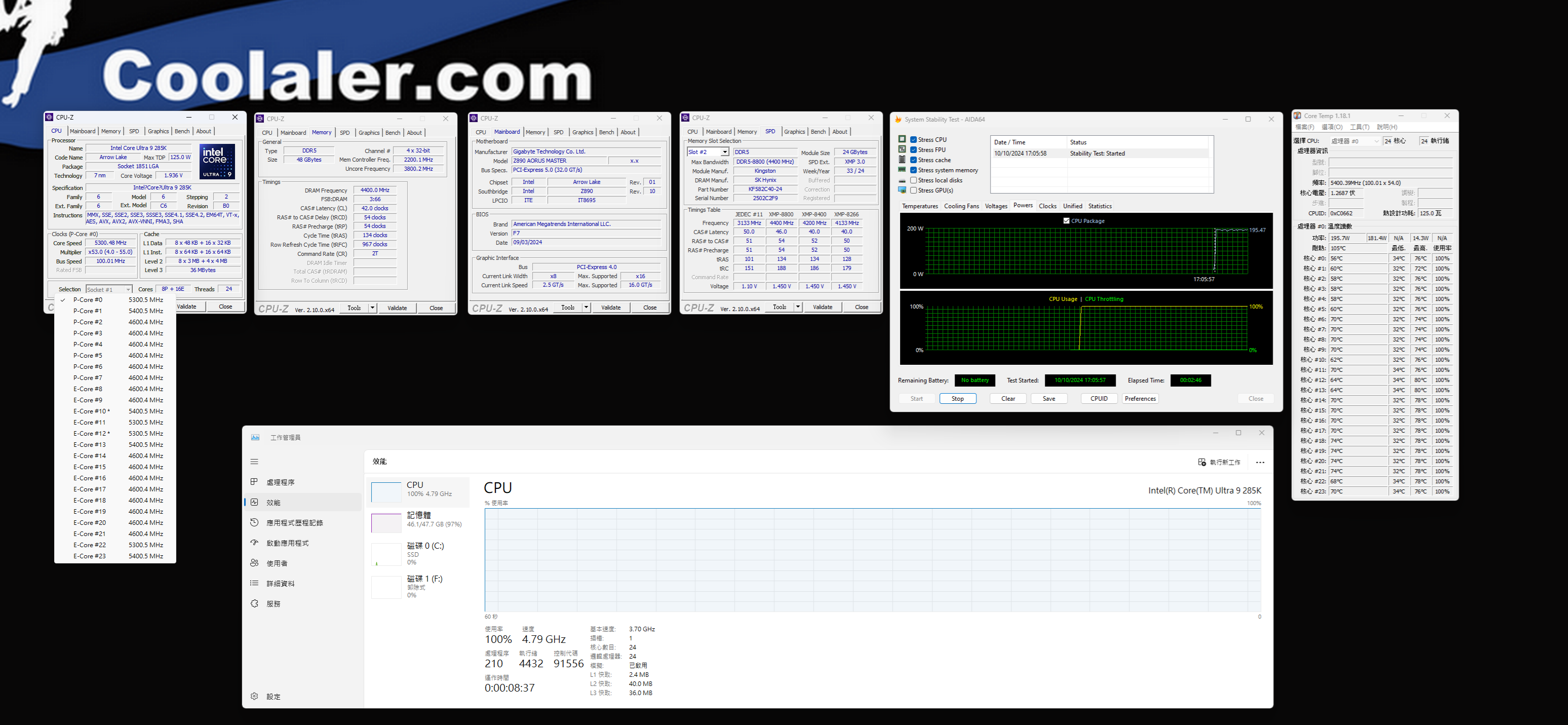Enable the Stress local disks checkbox
Viewport: 1568px width, 725px height.
(914, 180)
